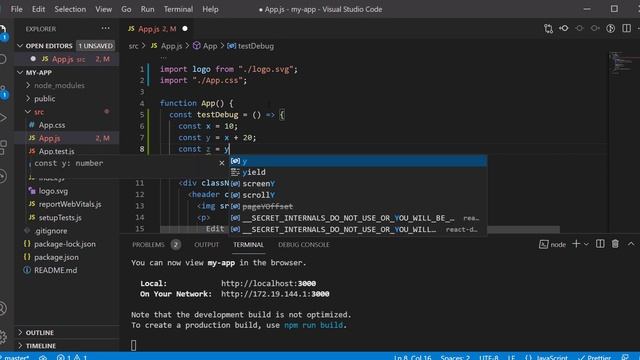Image resolution: width=640 pixels, height=360 pixels.
Task: Open the Edit menu
Action: click(x=38, y=9)
